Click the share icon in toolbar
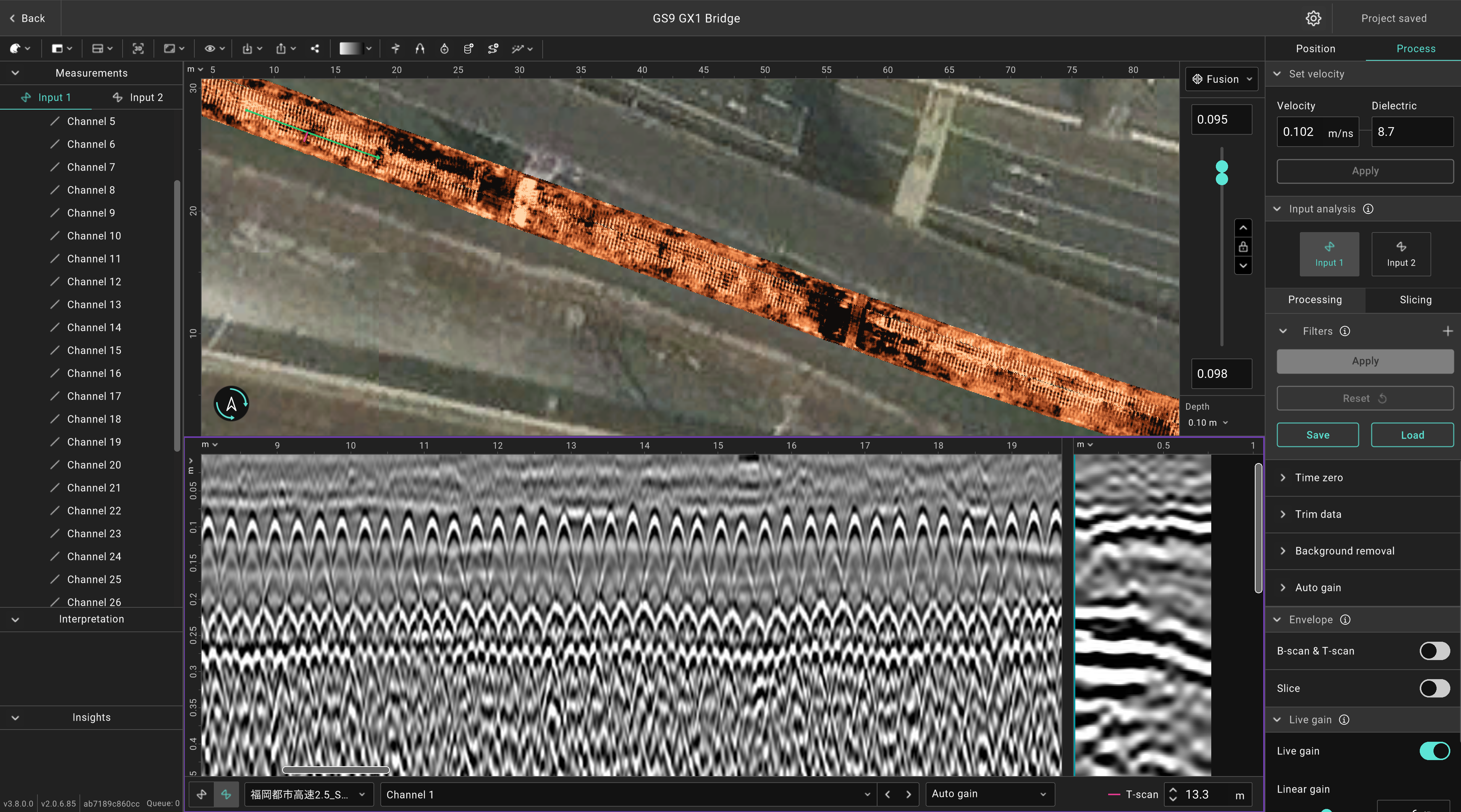Viewport: 1461px width, 812px height. [315, 49]
